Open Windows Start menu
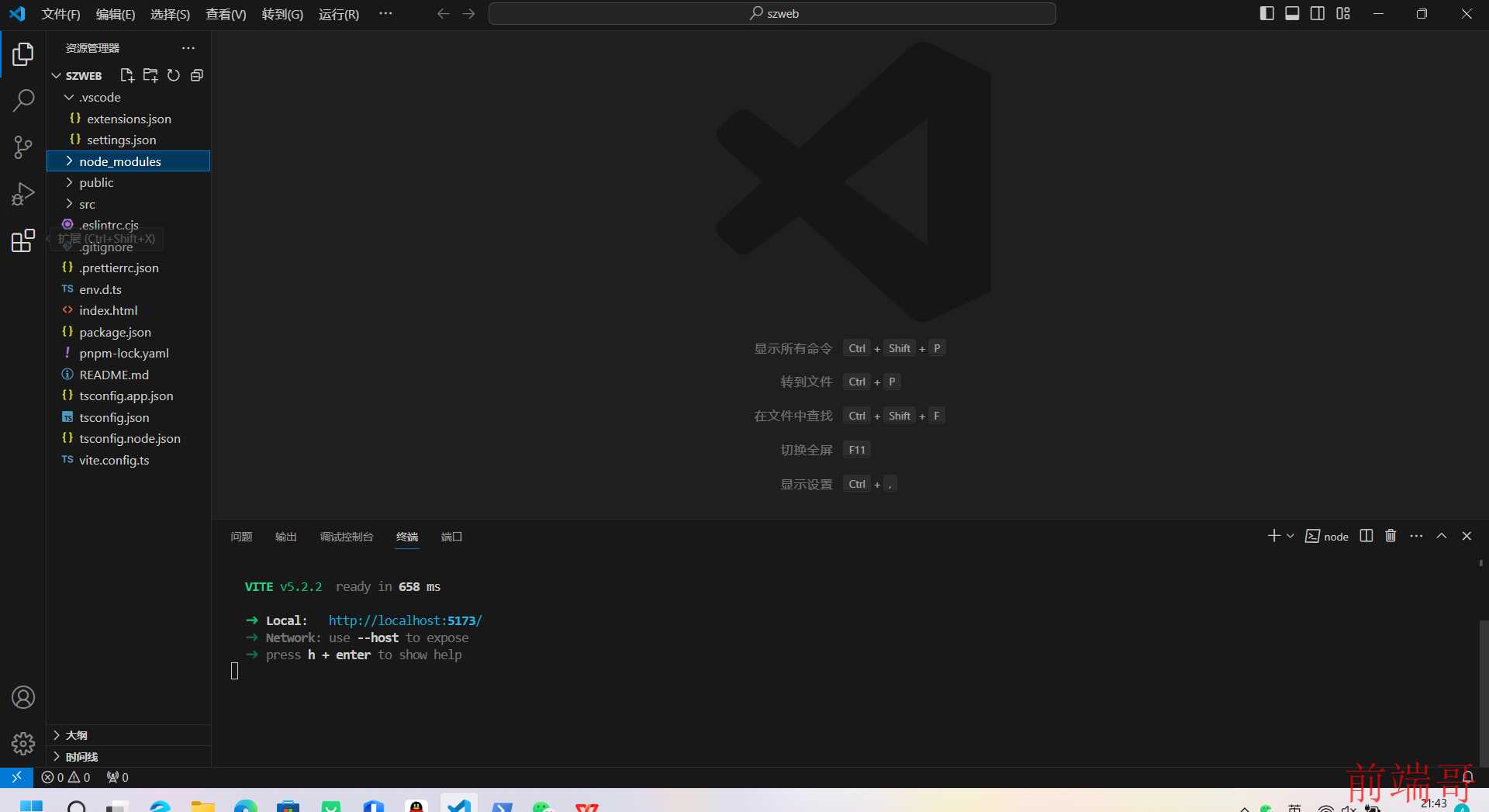 31,807
